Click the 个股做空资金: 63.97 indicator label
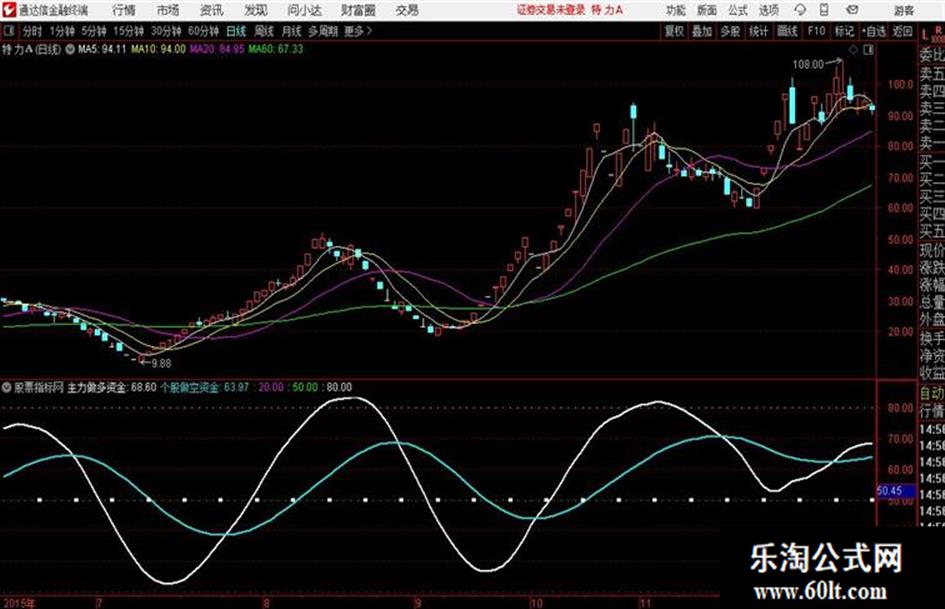The image size is (945, 609). pyautogui.click(x=205, y=387)
